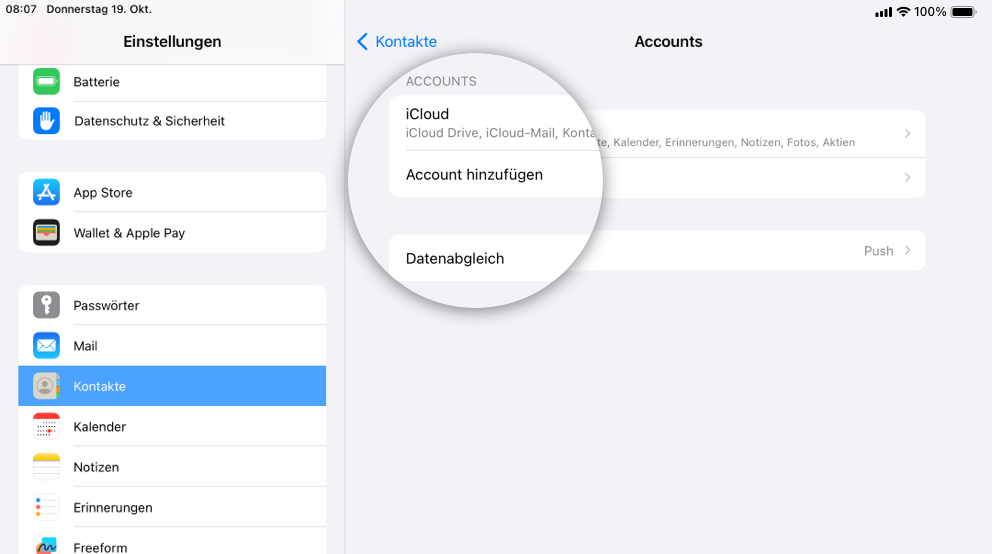Image resolution: width=992 pixels, height=554 pixels.
Task: Tap the Wi-Fi status icon
Action: click(x=903, y=11)
